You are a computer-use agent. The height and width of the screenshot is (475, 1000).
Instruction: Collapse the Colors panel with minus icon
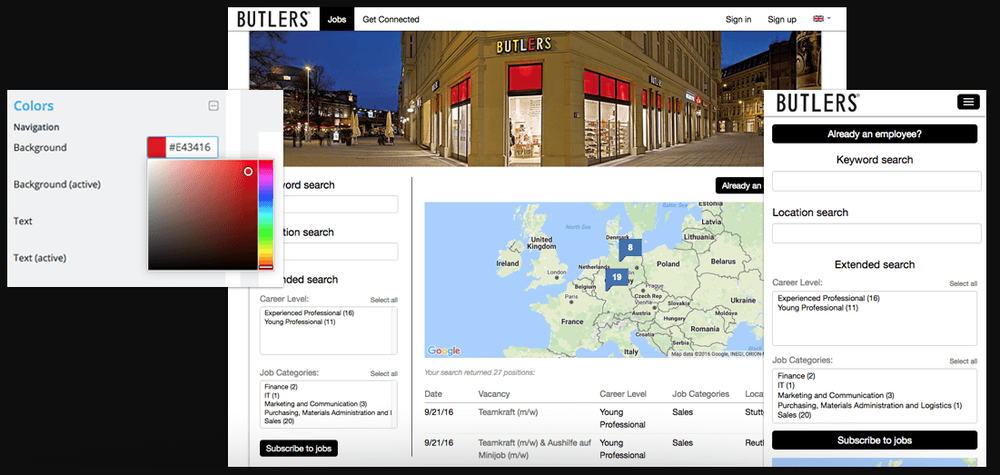[214, 106]
